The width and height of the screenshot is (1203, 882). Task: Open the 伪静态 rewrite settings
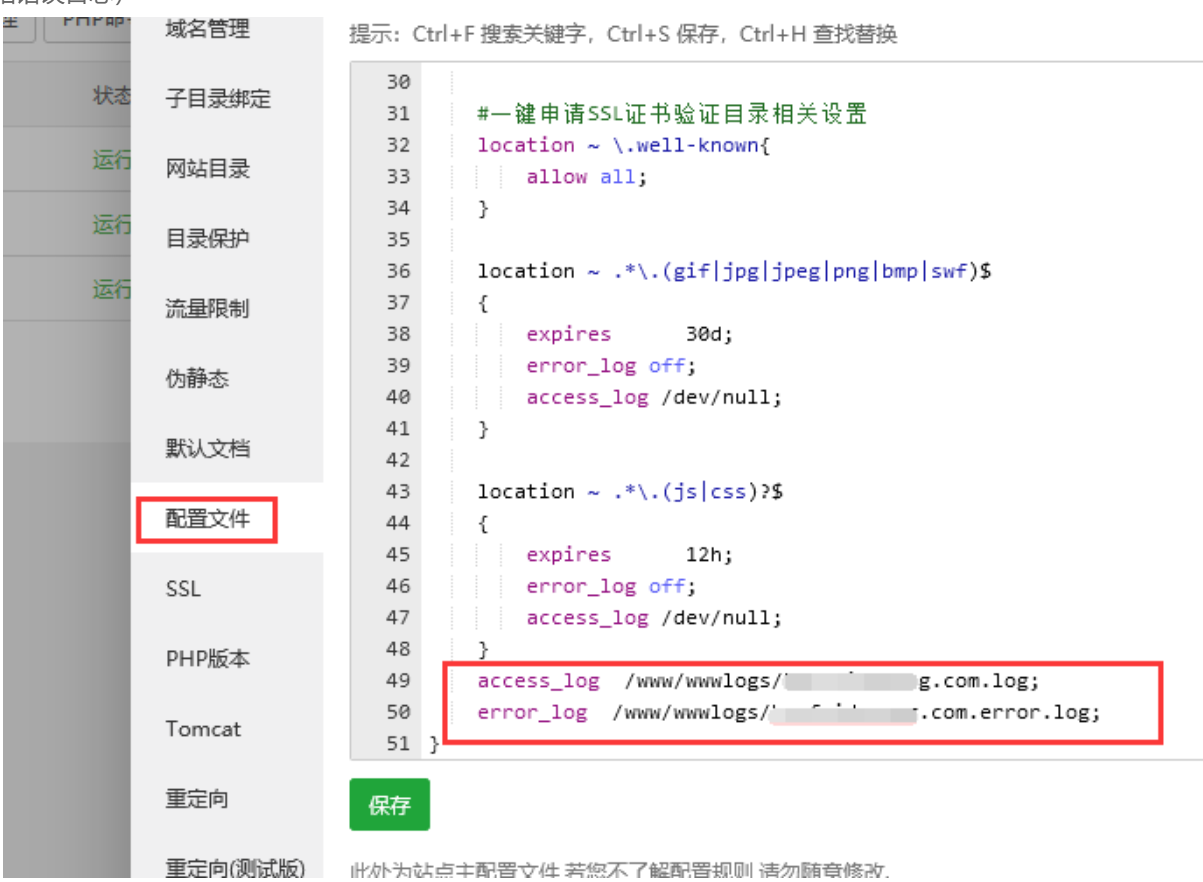[x=197, y=379]
